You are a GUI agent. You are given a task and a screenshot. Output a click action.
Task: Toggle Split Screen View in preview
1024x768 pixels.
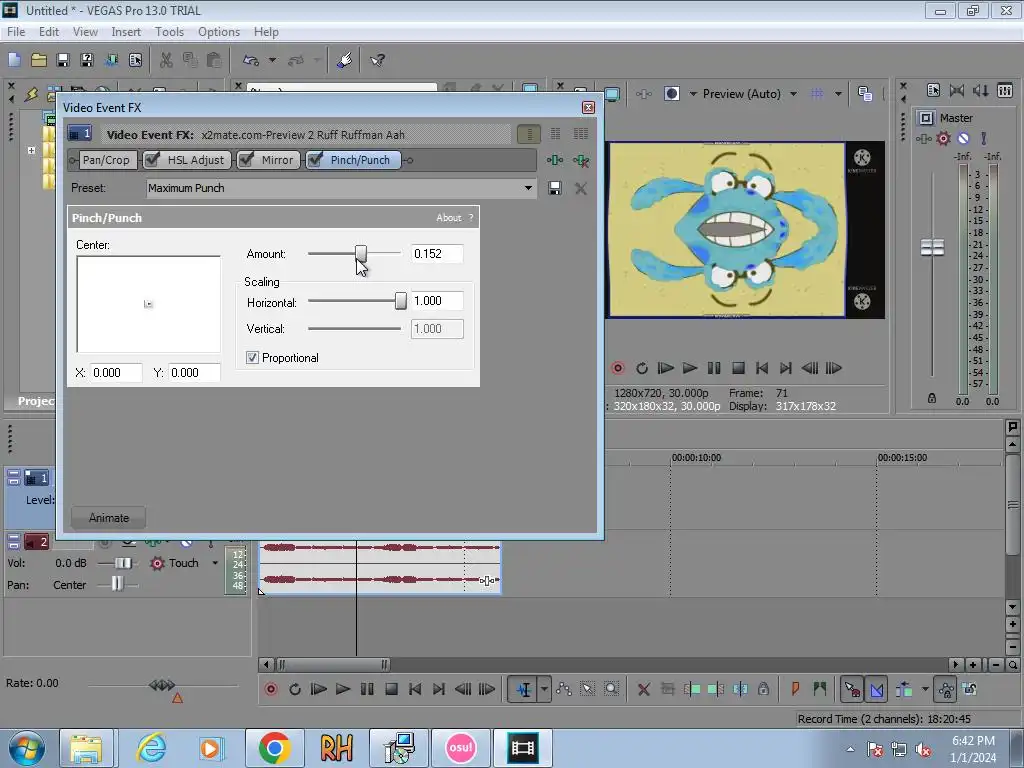point(671,93)
